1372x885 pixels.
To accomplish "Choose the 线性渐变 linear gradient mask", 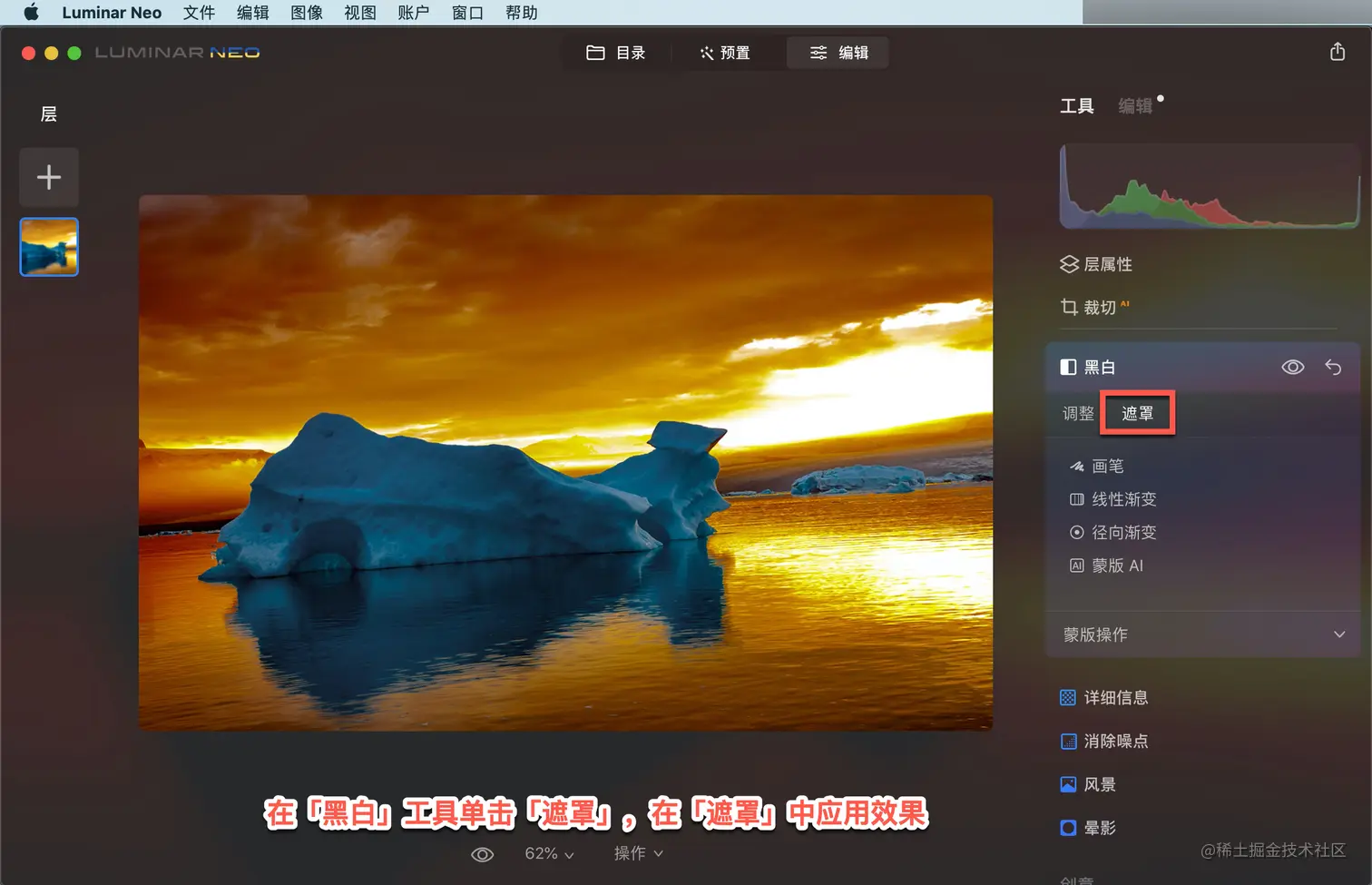I will click(x=1113, y=500).
